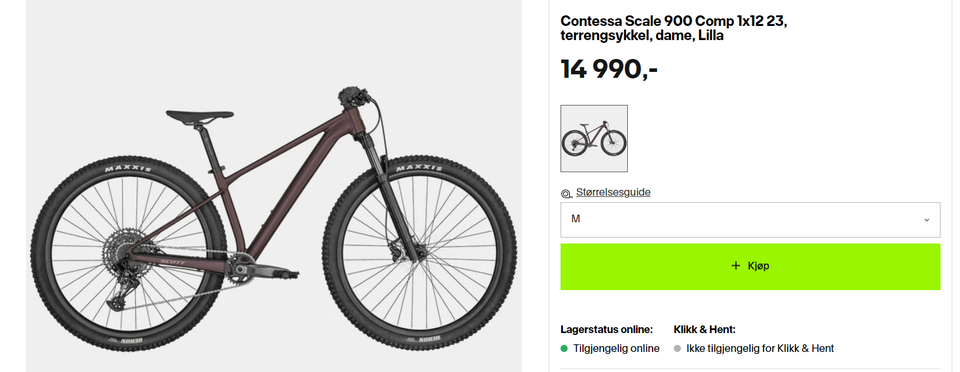Click the Contessa Scale 900 Comp product title
The height and width of the screenshot is (372, 960).
point(673,28)
